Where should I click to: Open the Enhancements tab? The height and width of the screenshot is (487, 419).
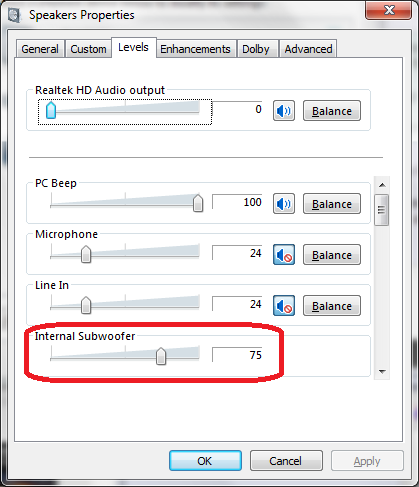(195, 49)
